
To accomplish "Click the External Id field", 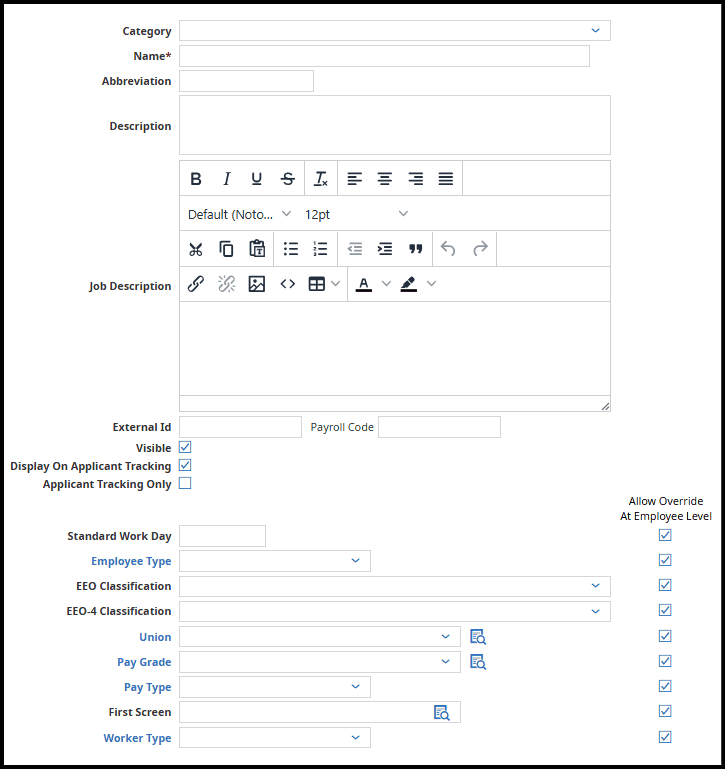I will pyautogui.click(x=240, y=427).
